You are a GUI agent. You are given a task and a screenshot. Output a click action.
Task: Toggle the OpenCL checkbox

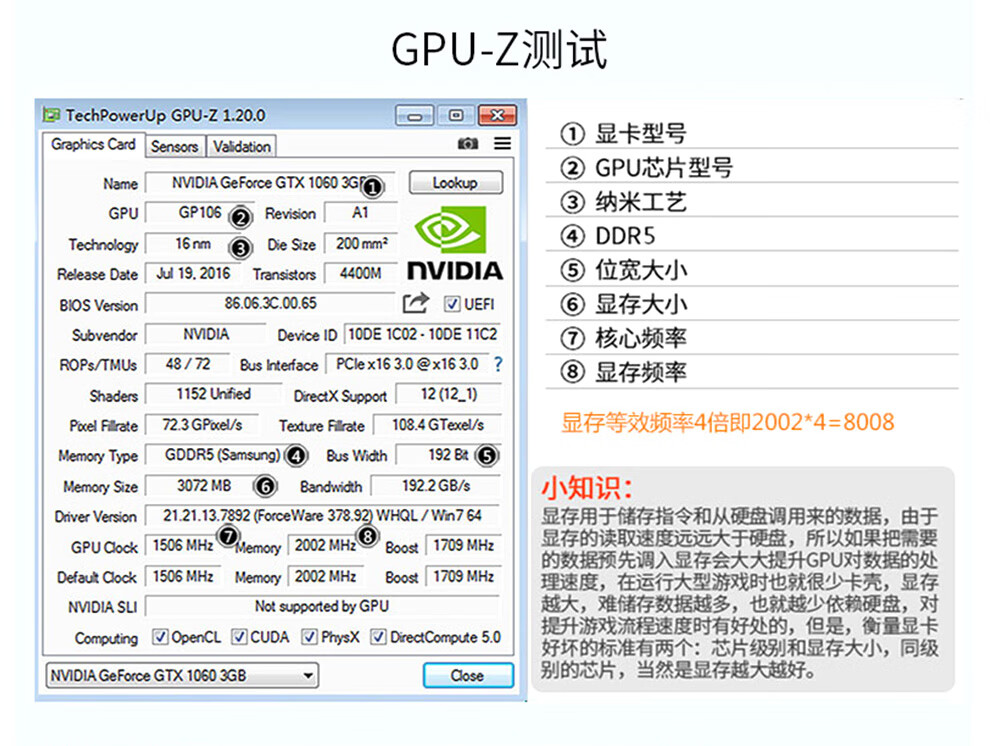(x=160, y=637)
